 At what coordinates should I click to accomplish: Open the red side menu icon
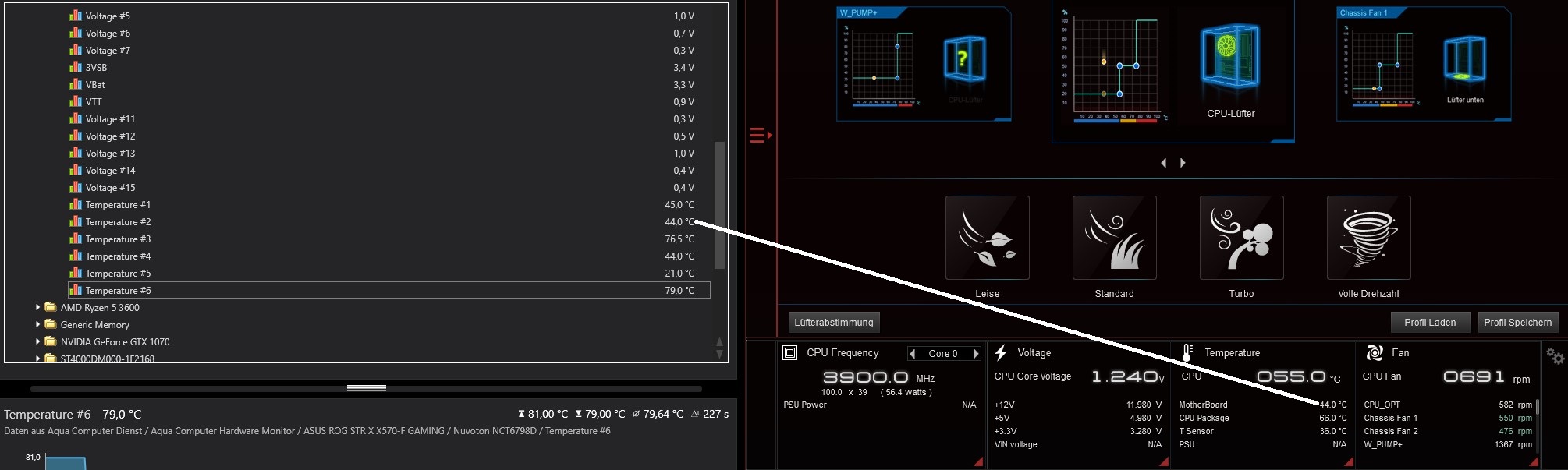[x=761, y=136]
